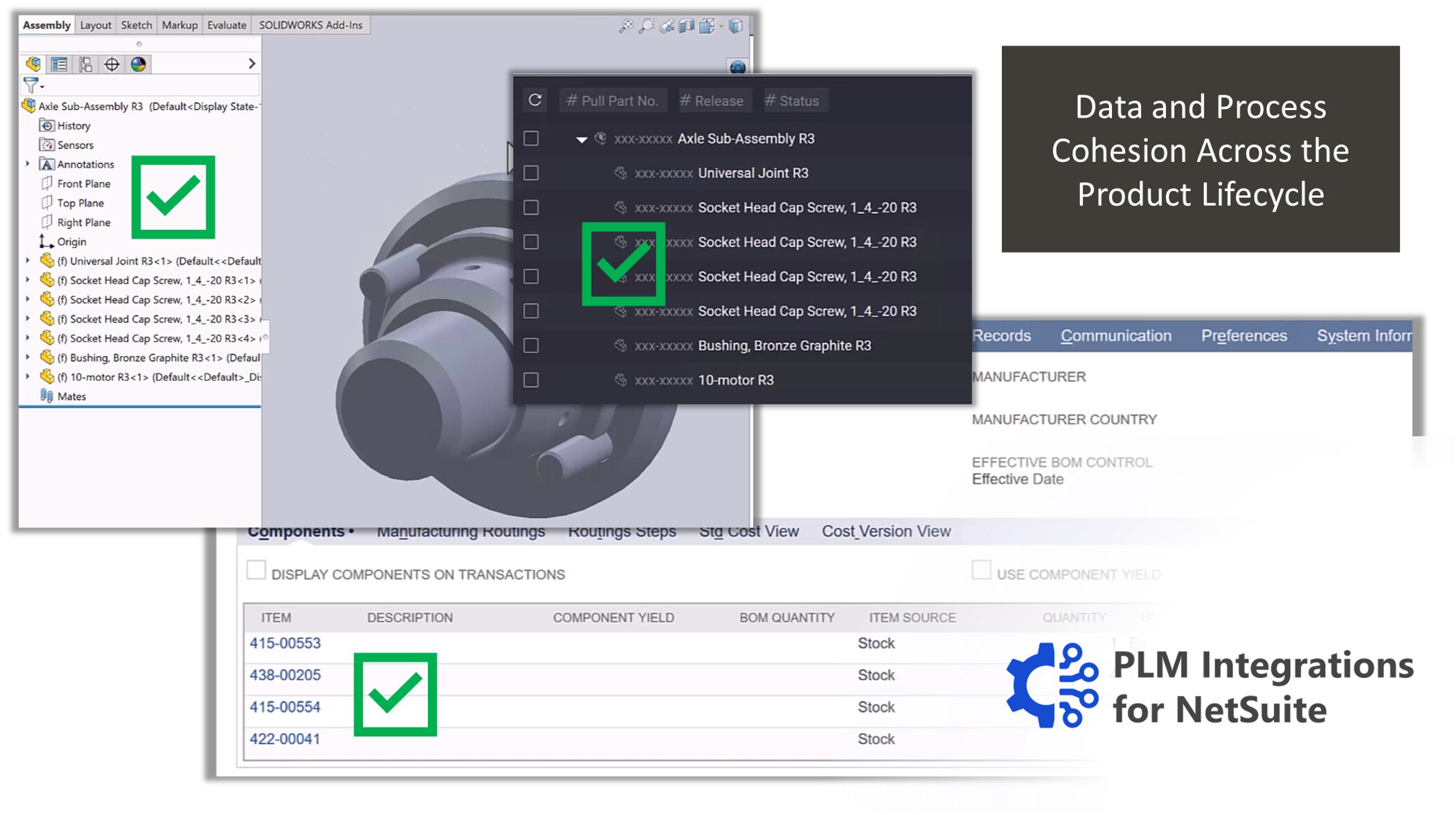This screenshot has height=815, width=1456.
Task: Open the PropertyManager tab icon
Action: tap(60, 64)
